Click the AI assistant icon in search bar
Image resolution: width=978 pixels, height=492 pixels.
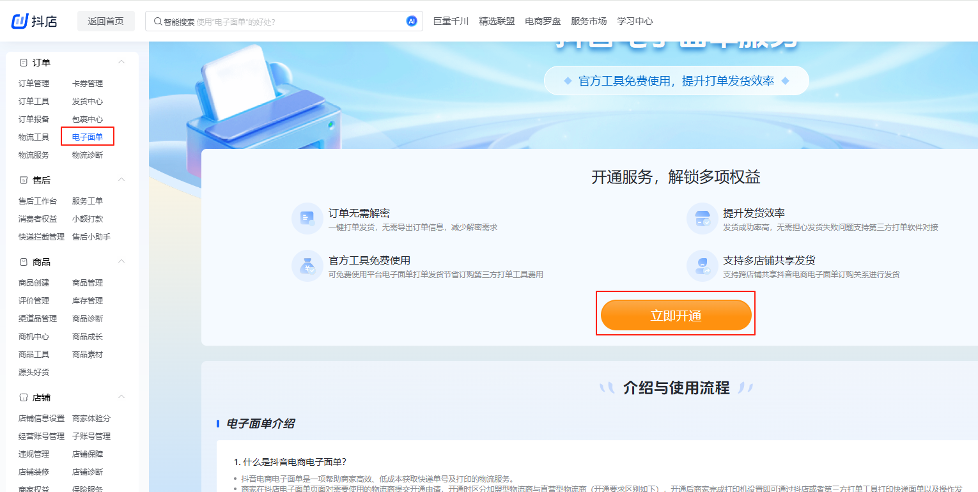point(411,20)
